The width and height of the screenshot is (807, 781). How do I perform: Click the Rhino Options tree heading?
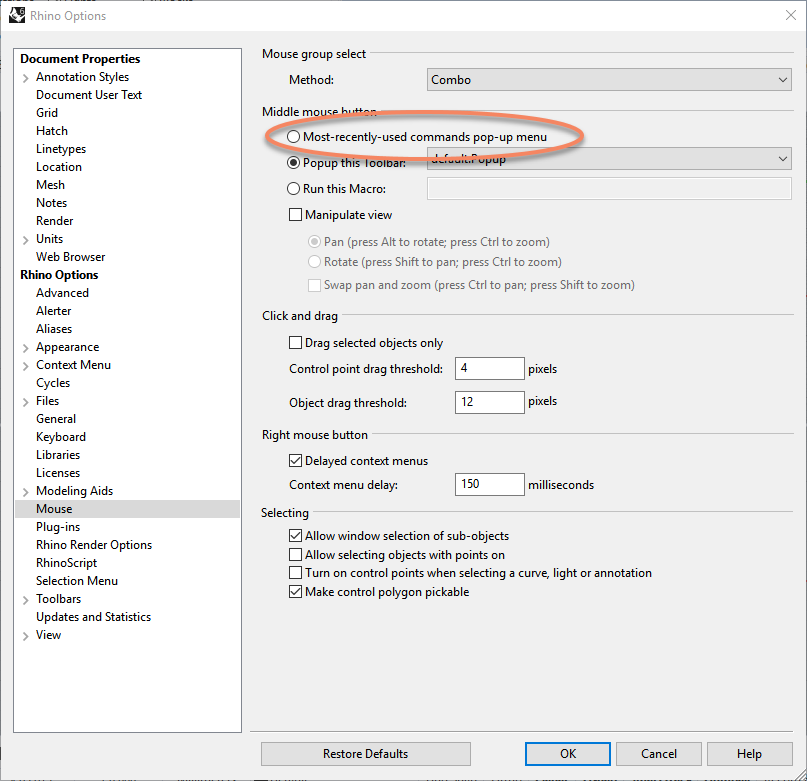(59, 275)
